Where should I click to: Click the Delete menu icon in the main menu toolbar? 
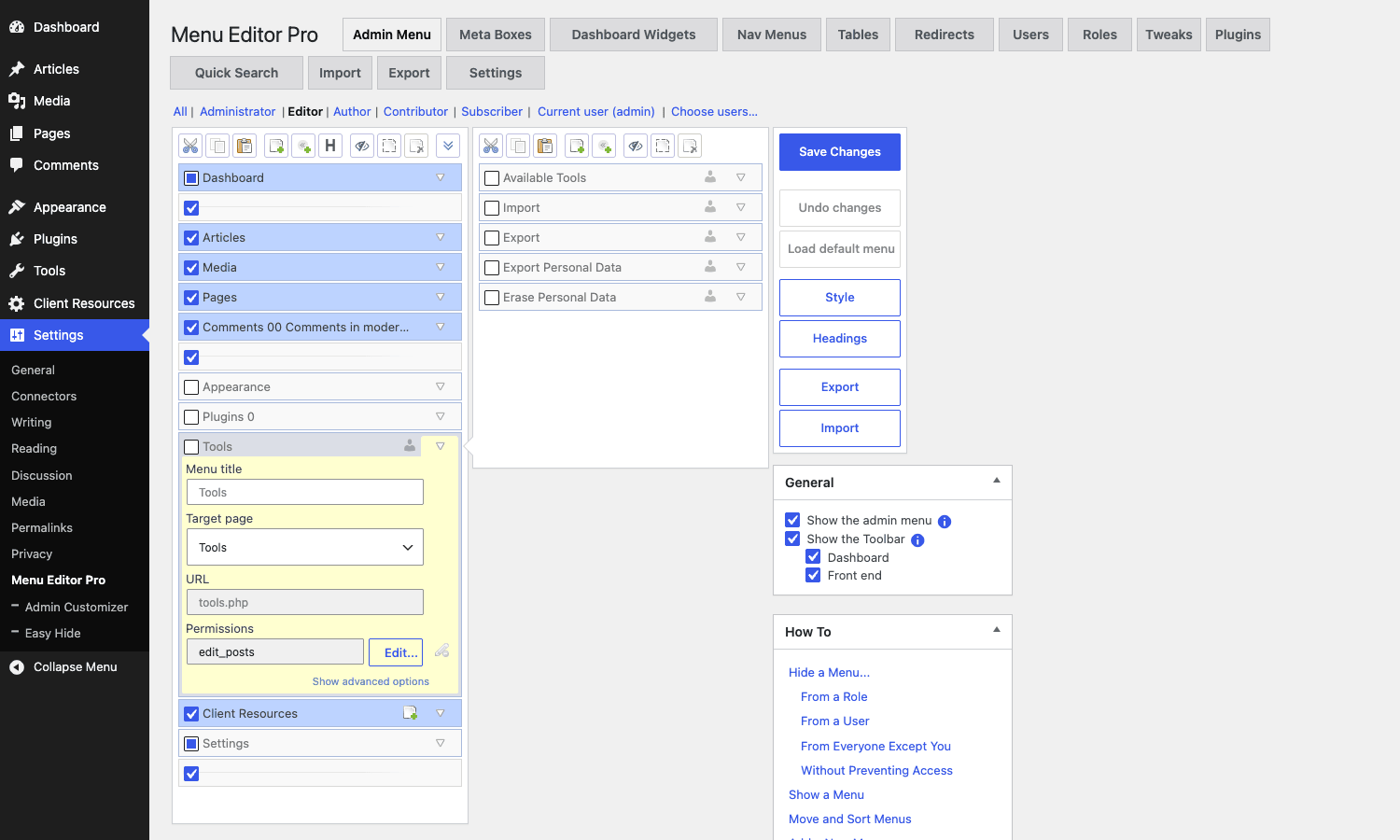pos(416,146)
